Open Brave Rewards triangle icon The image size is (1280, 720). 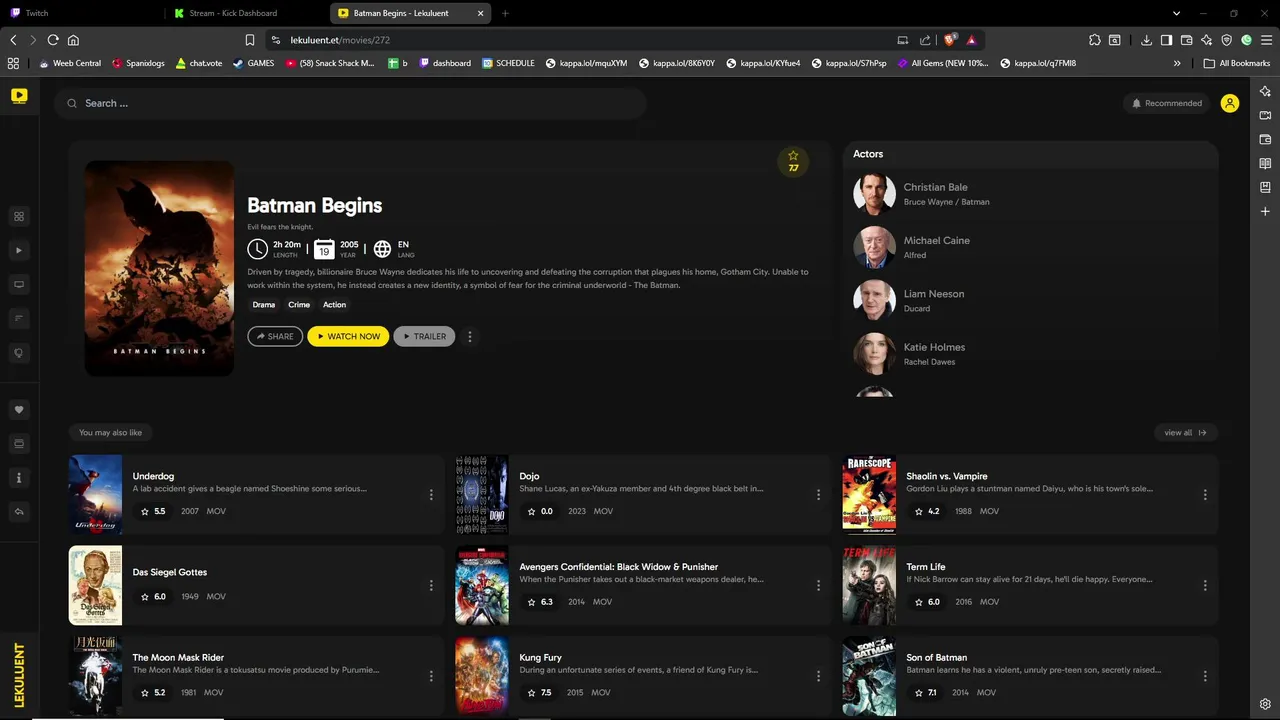(x=971, y=40)
